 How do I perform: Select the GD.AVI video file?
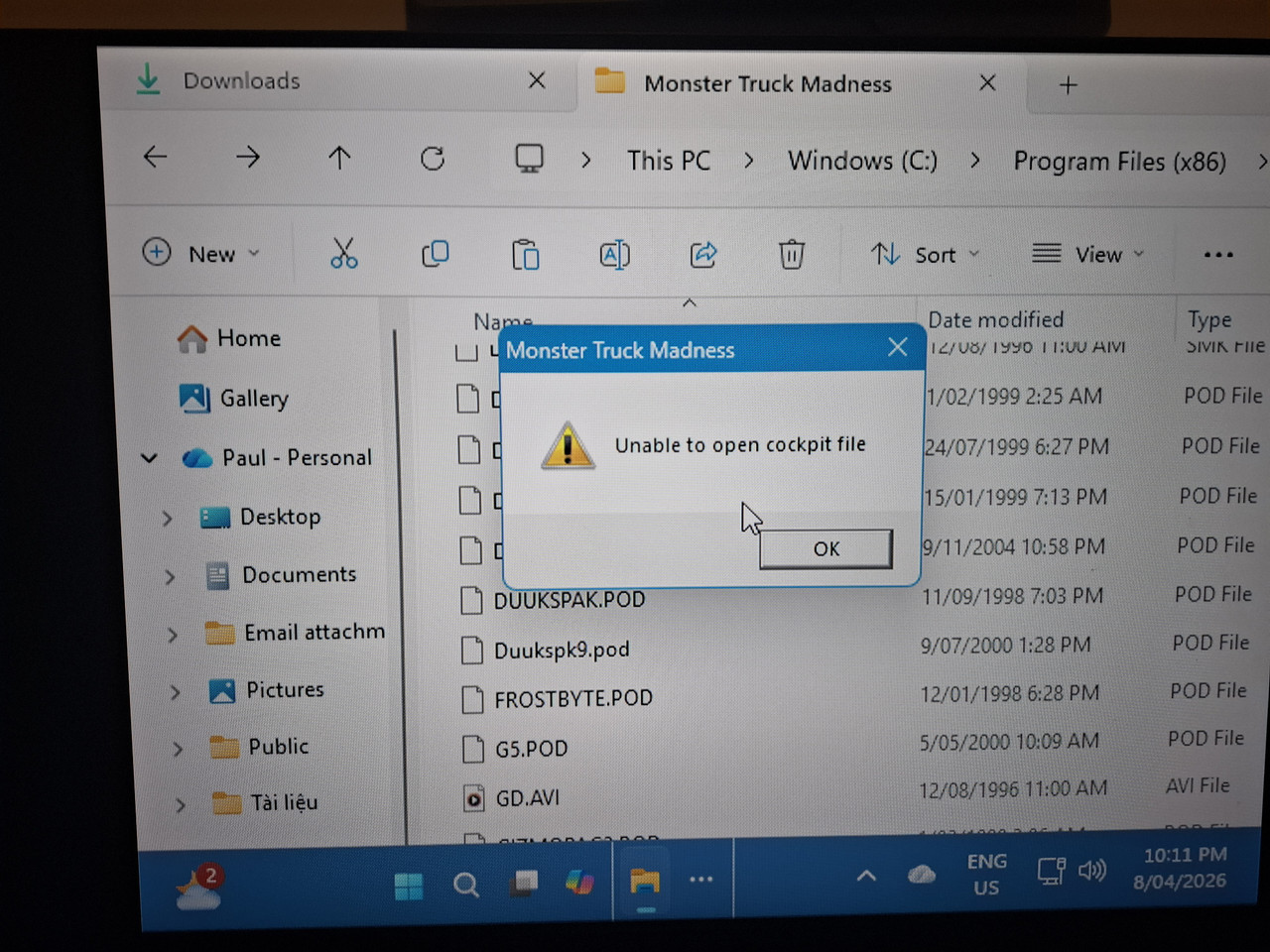pyautogui.click(x=528, y=798)
